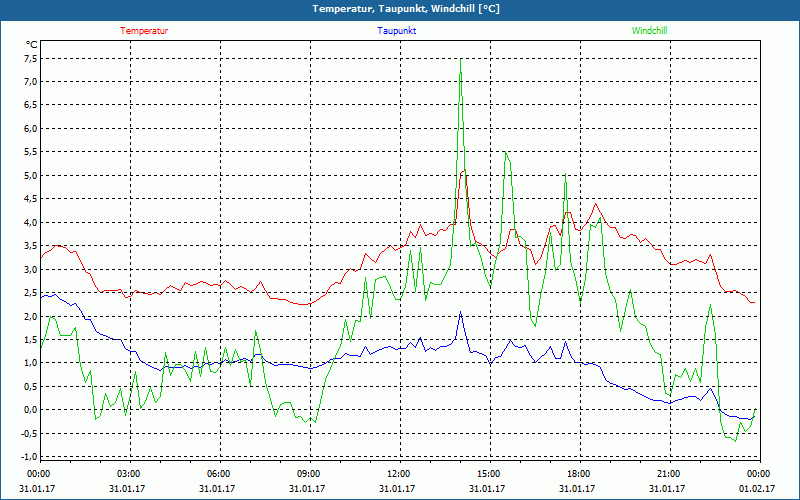800x500 pixels.
Task: Click the 5,0 y-axis label
Action: click(x=31, y=176)
